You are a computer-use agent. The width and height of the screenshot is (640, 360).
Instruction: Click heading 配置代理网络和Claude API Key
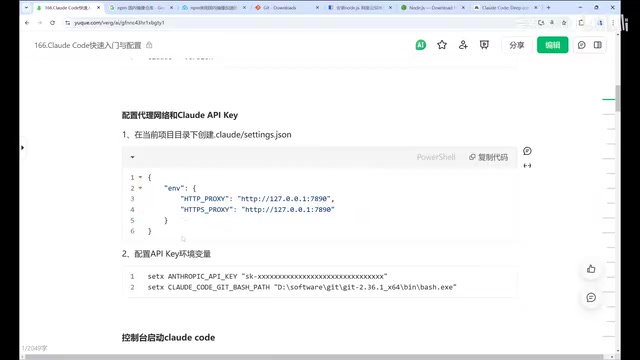tap(180, 115)
